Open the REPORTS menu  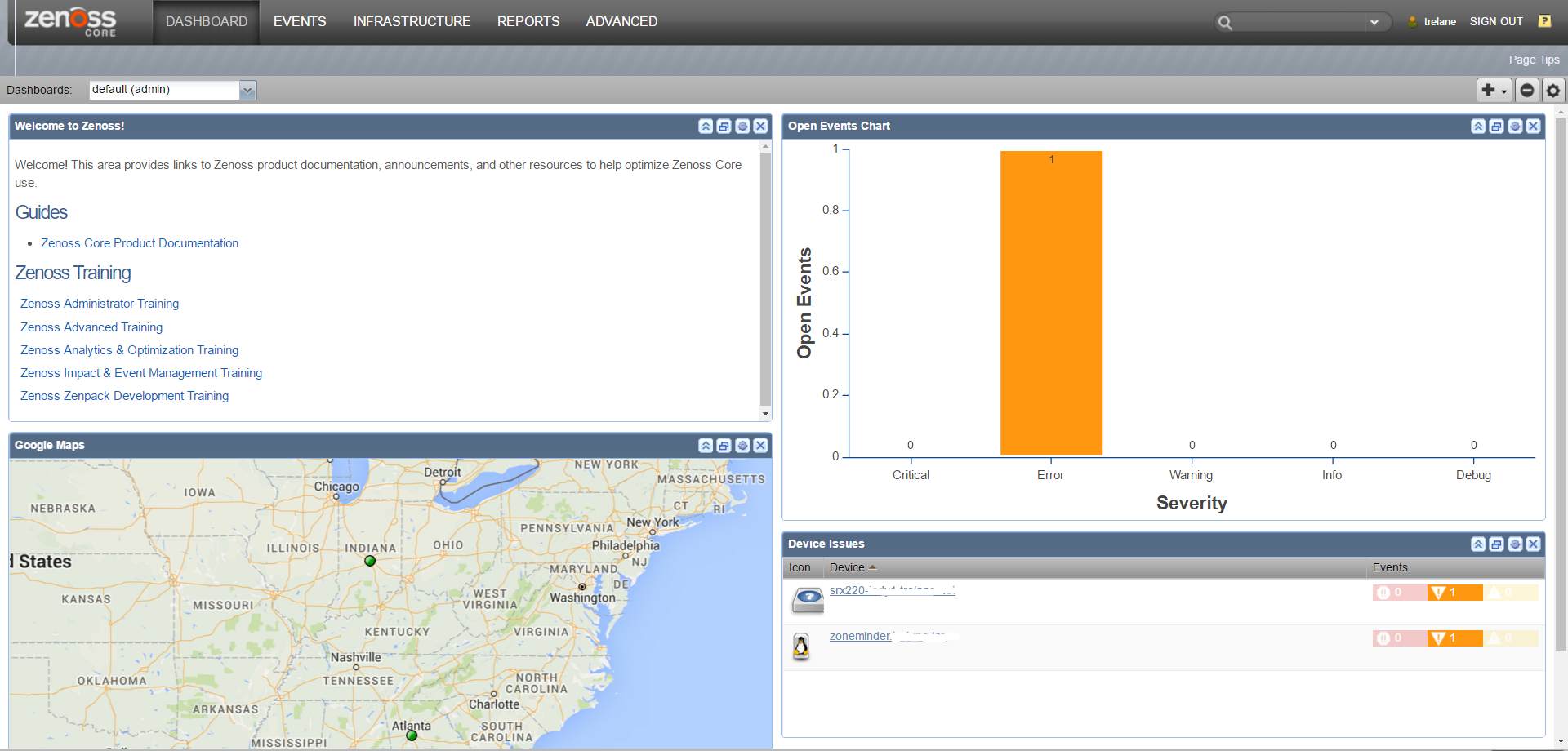tap(528, 21)
